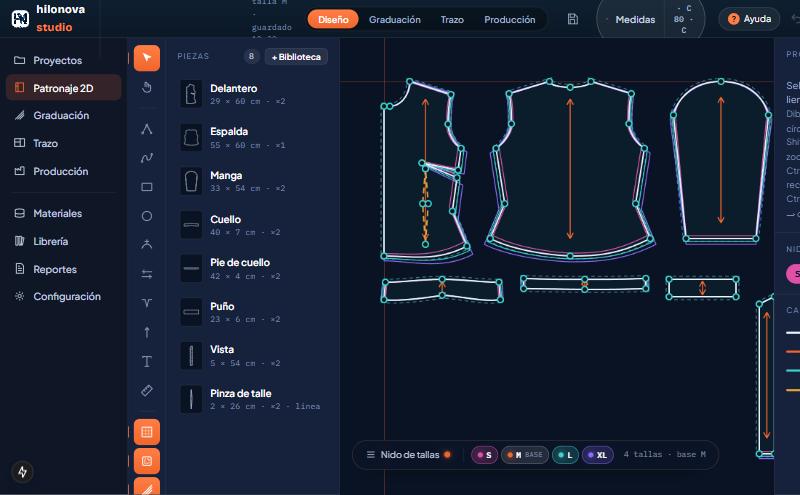This screenshot has width=800, height=495.
Task: Click the +Biblioteca button
Action: pyautogui.click(x=296, y=57)
